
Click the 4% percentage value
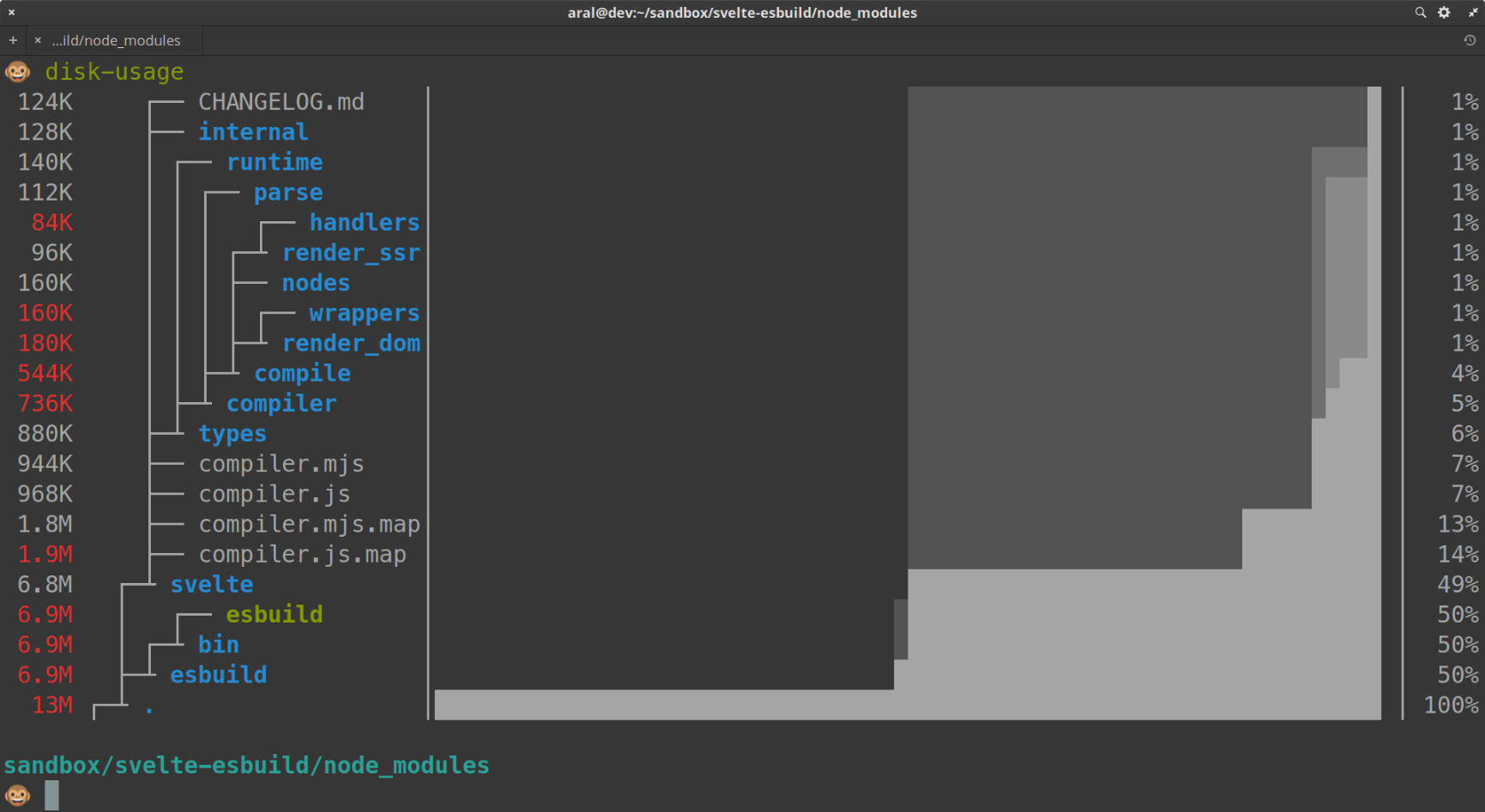click(x=1465, y=373)
